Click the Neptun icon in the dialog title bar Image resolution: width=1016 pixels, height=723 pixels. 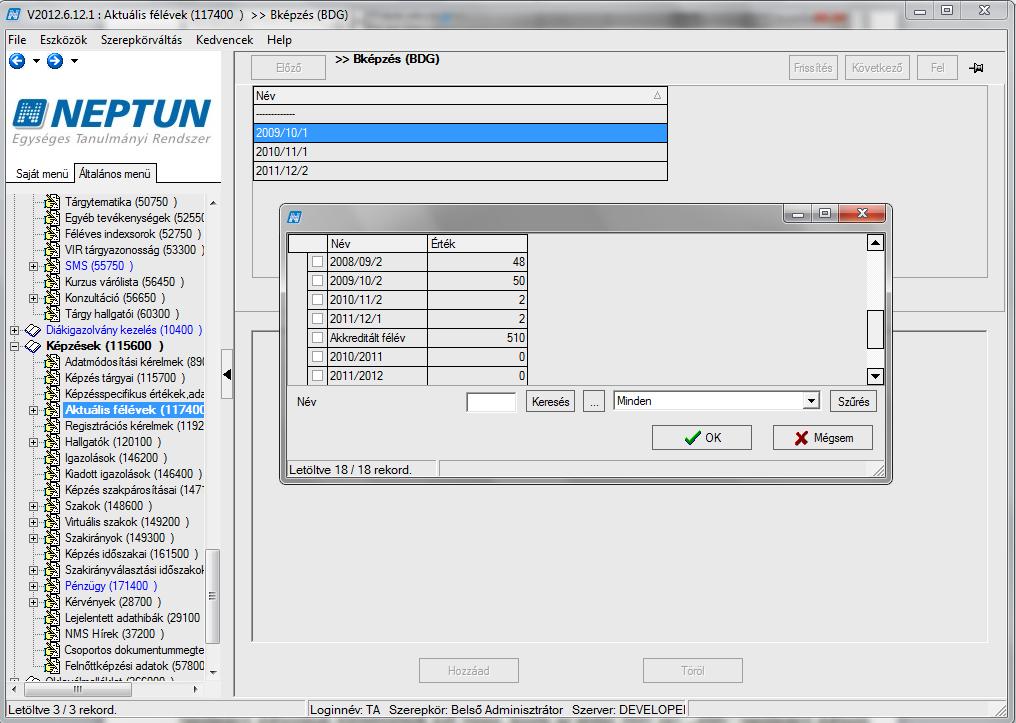click(294, 217)
